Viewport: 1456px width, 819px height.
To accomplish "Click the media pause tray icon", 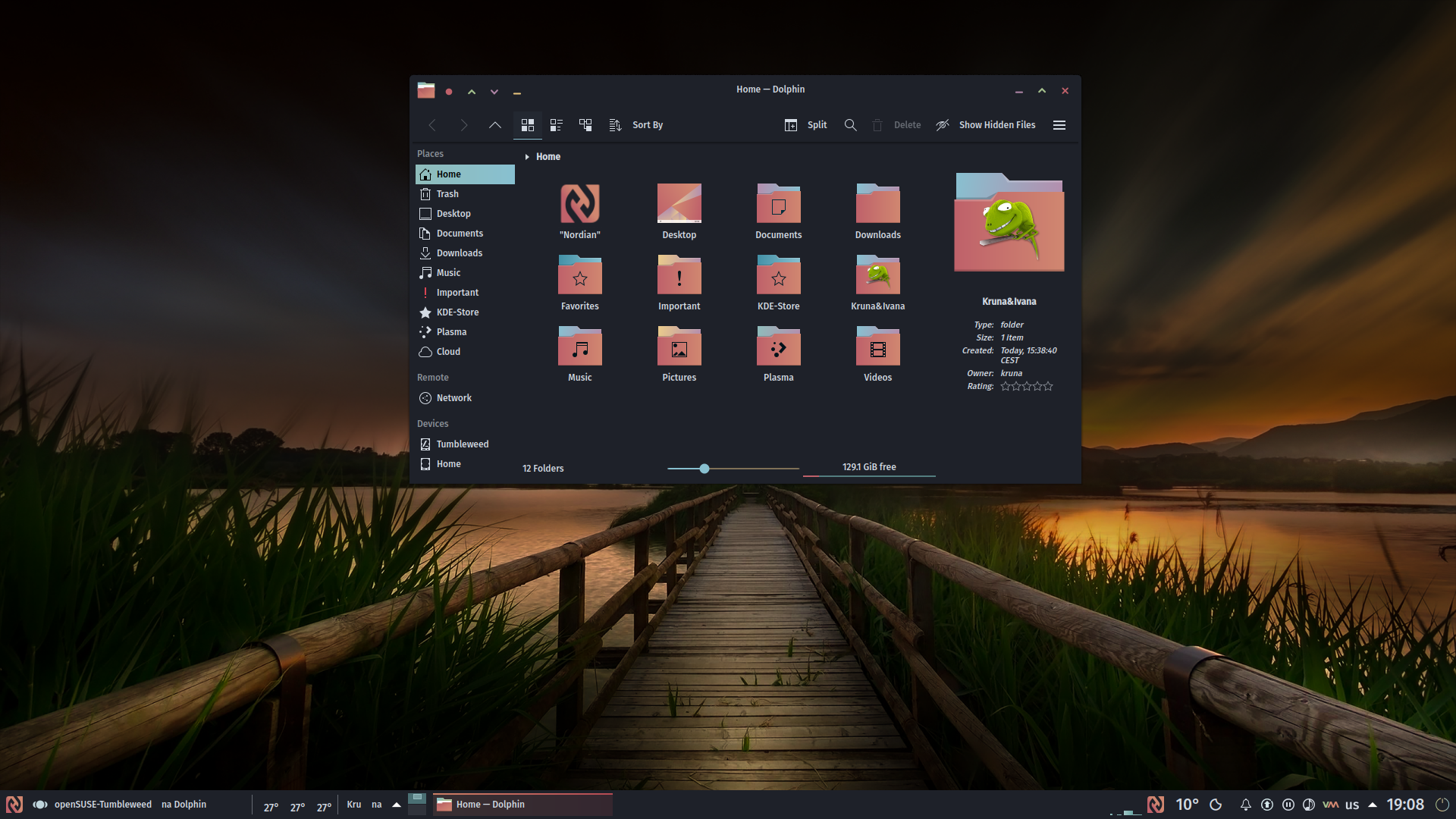I will click(x=1288, y=805).
